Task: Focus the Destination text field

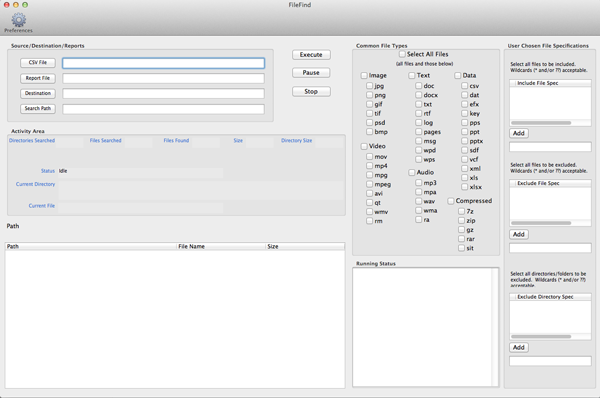Action: pyautogui.click(x=163, y=94)
